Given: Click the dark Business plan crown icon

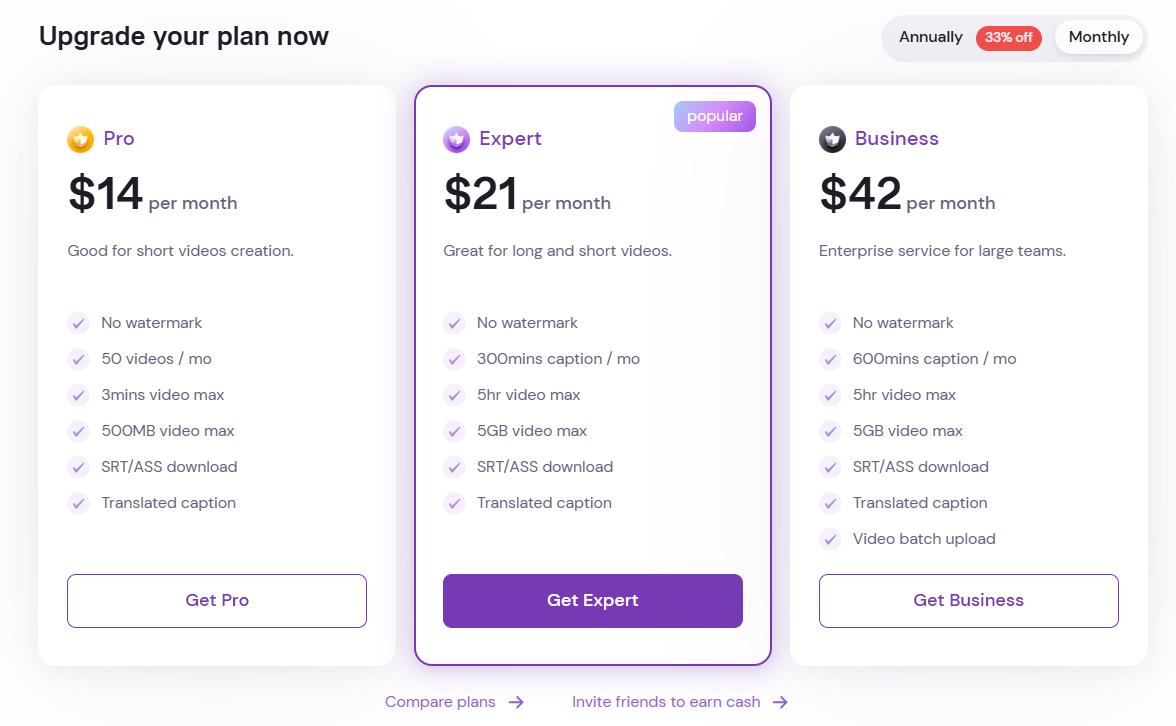Looking at the screenshot, I should coord(832,140).
